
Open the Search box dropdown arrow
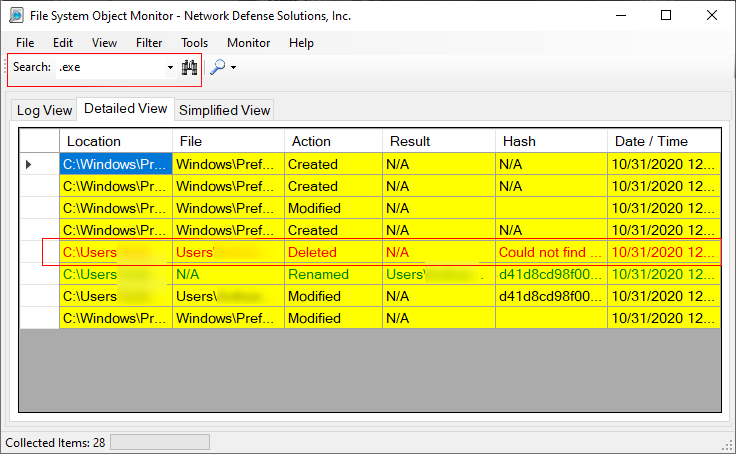tap(170, 68)
